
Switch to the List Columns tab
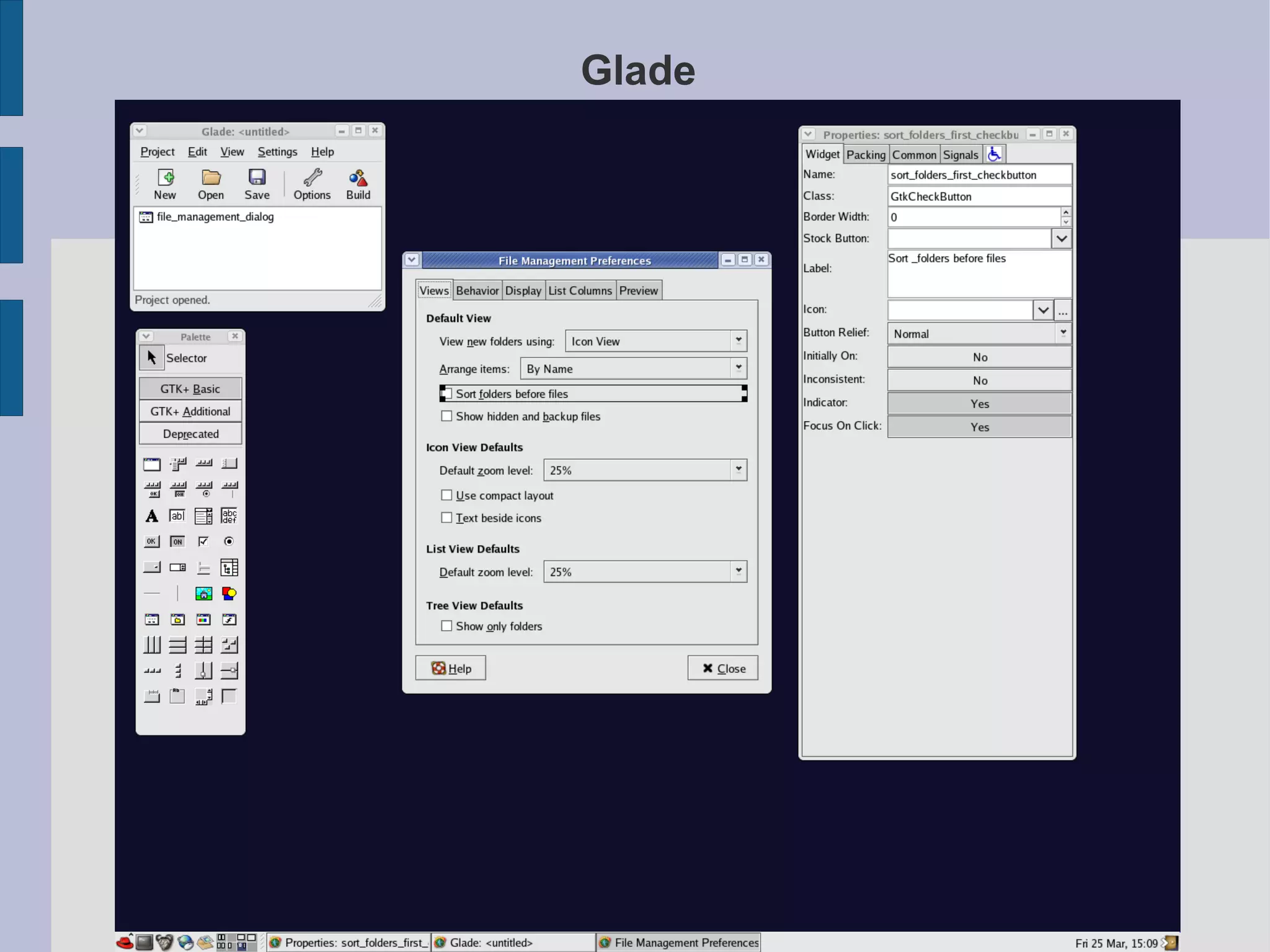[580, 291]
